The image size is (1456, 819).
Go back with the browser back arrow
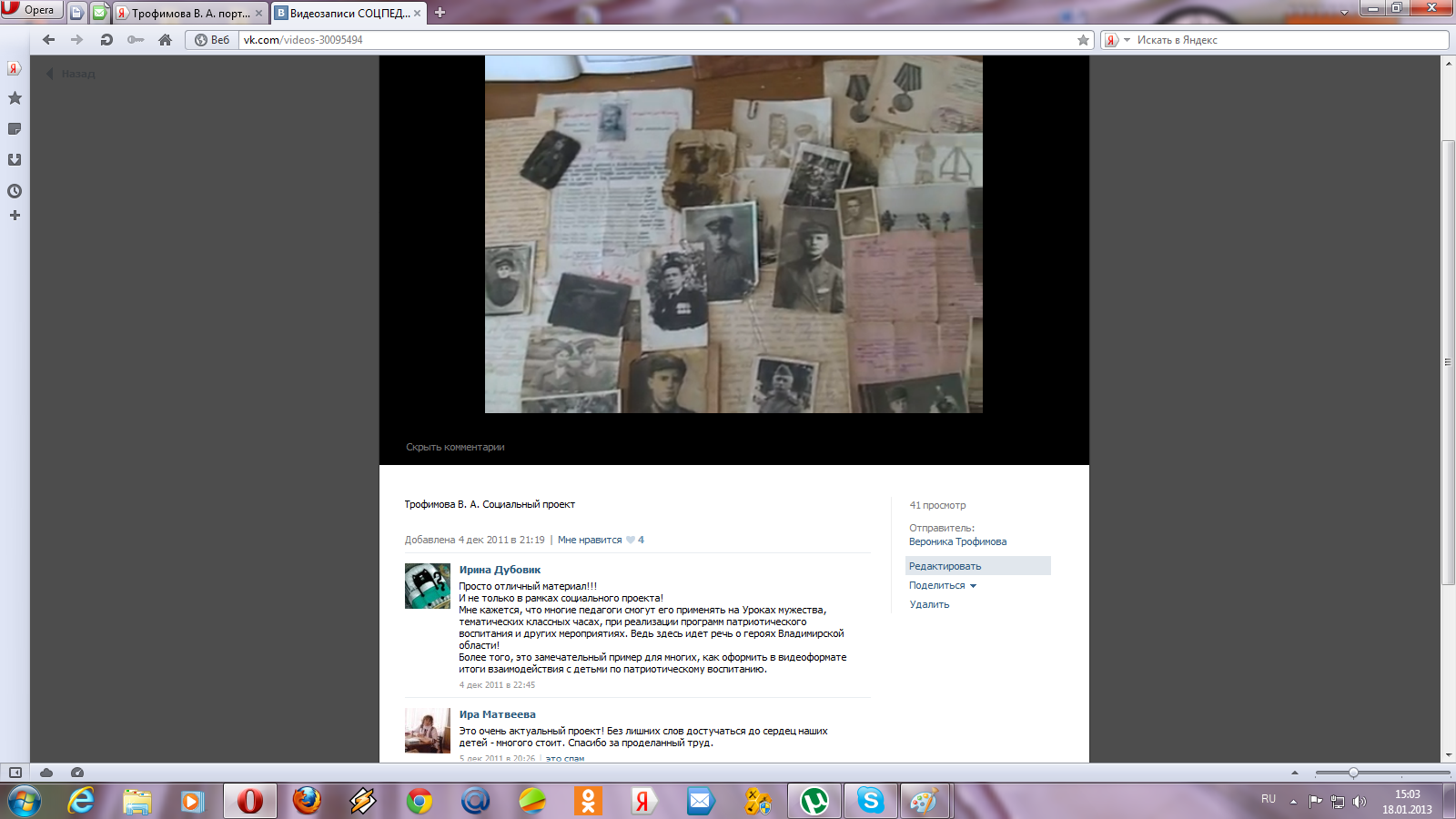pyautogui.click(x=49, y=40)
